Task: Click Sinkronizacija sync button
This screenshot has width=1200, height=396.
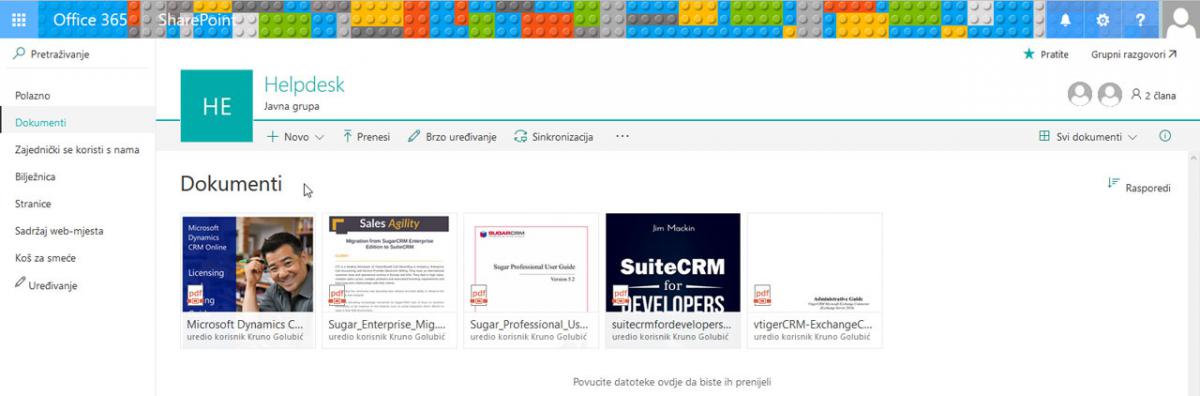Action: (x=554, y=137)
